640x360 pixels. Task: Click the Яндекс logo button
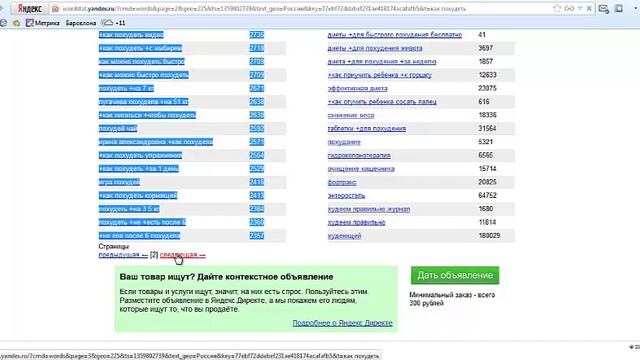pyautogui.click(x=29, y=9)
